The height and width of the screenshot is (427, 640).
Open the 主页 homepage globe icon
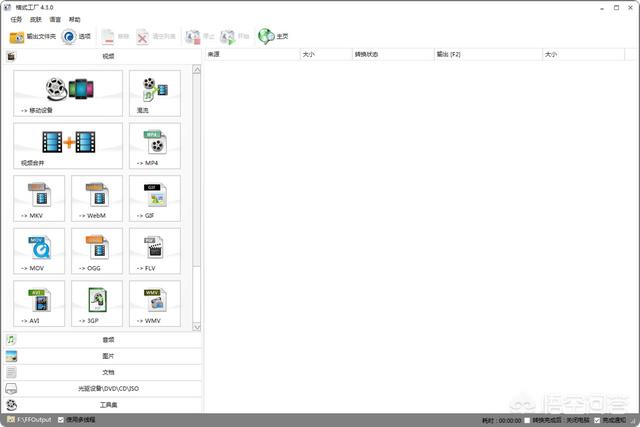pos(266,36)
